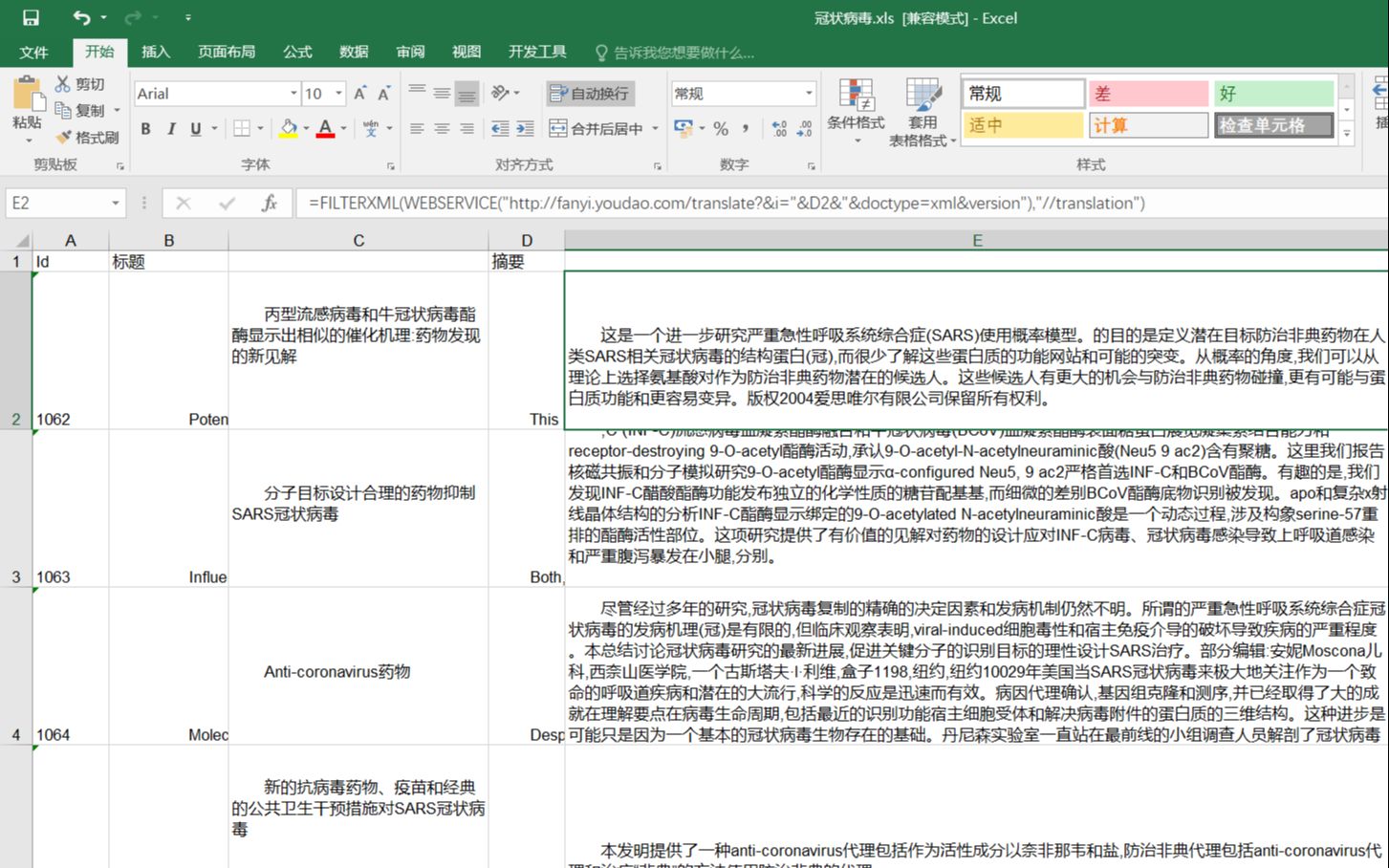Open Conditional Formatting (条件格式)

pos(856,113)
